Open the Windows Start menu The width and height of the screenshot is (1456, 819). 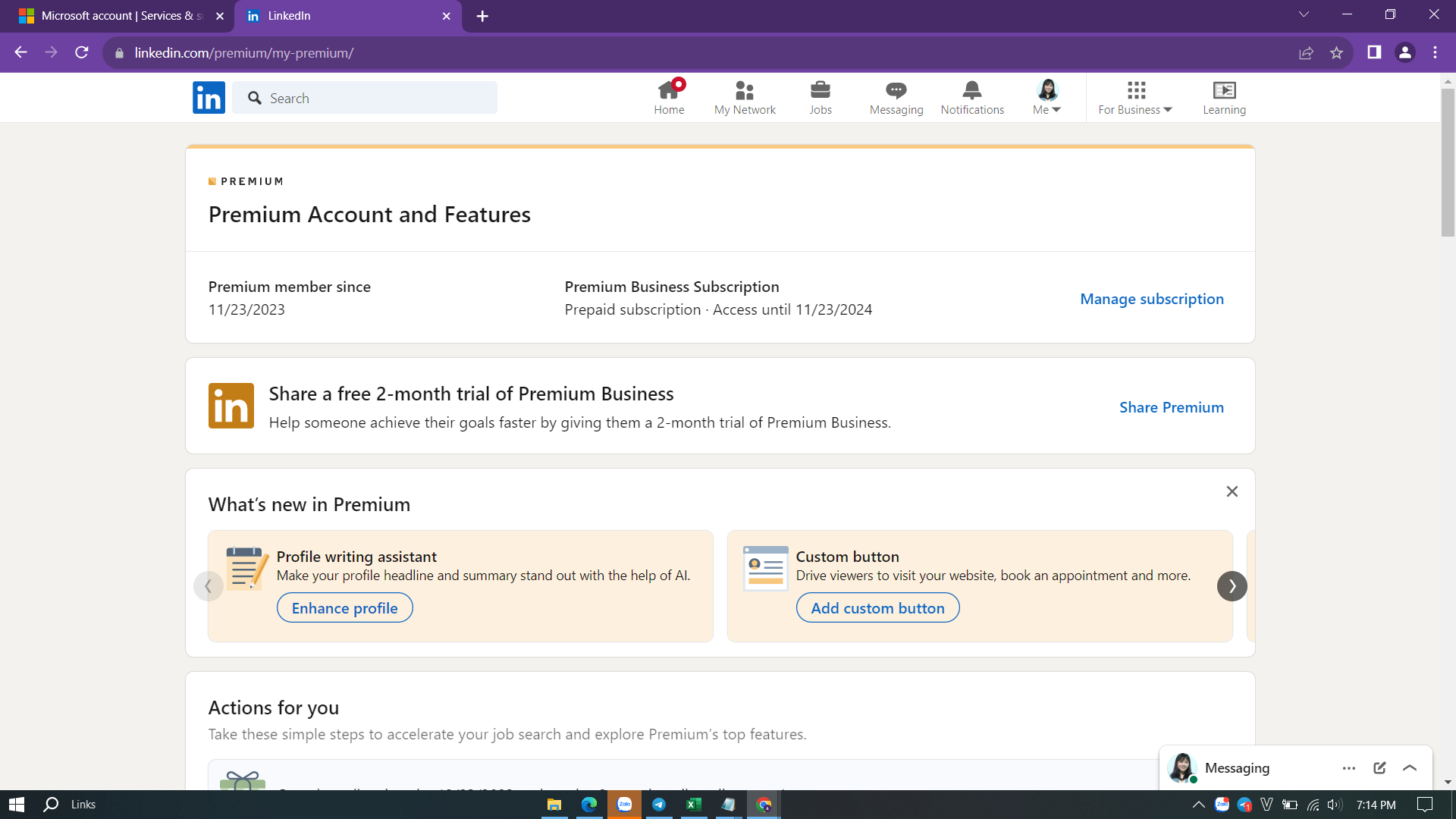17,805
